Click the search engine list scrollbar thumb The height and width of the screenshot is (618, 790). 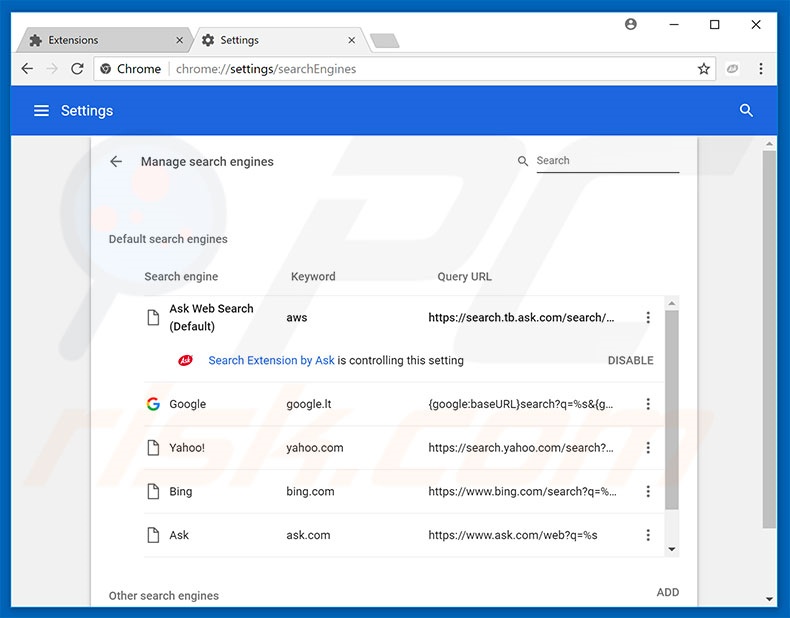point(671,410)
